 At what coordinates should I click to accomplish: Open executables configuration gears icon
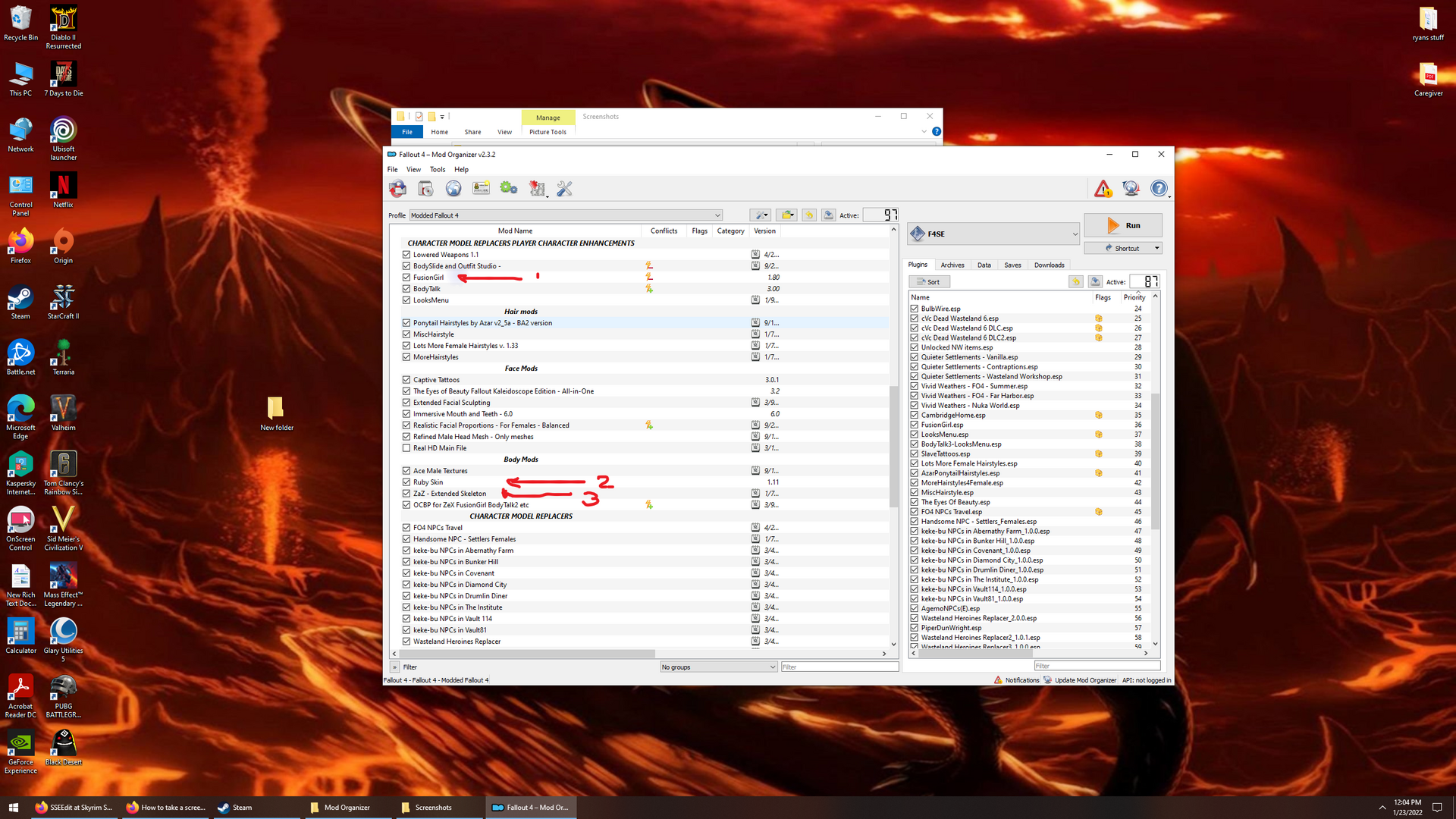pos(509,189)
